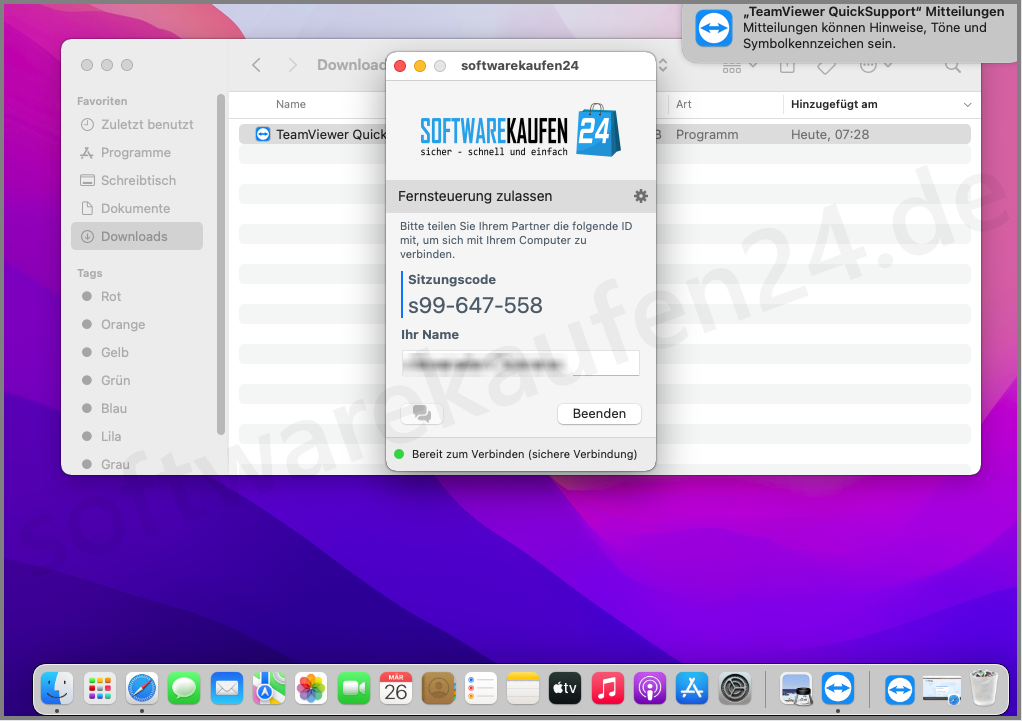Screen dimensions: 1022x721
Task: Click the running TeamViewer icon beside Preview
Action: (x=838, y=688)
